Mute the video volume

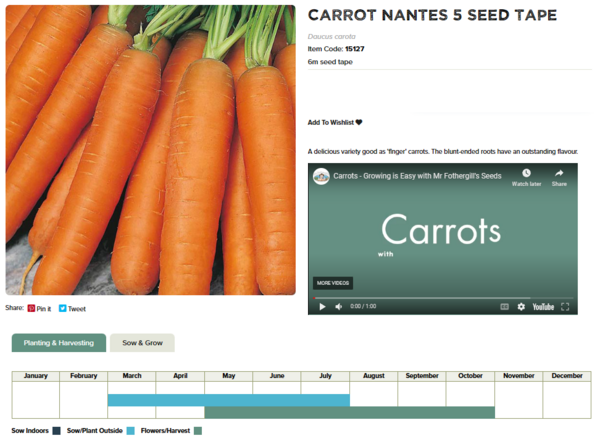coord(339,307)
